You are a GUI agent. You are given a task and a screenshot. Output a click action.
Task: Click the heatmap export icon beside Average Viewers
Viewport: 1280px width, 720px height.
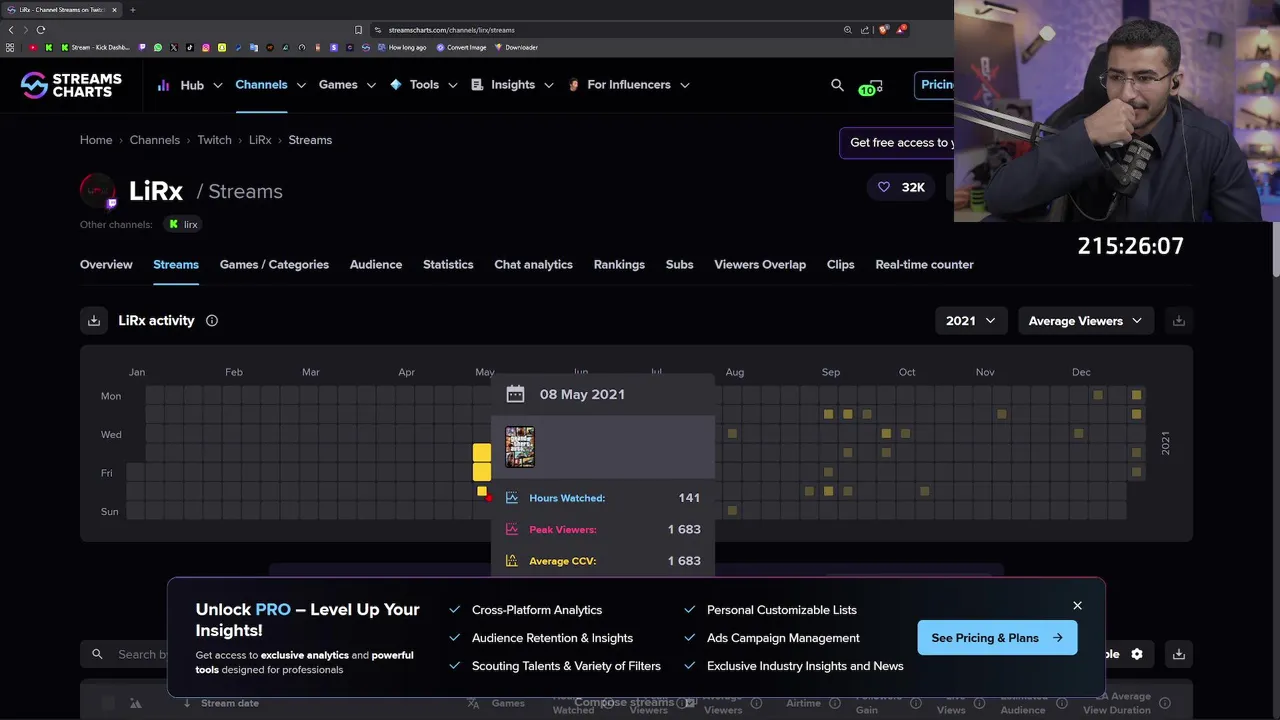pyautogui.click(x=1178, y=321)
